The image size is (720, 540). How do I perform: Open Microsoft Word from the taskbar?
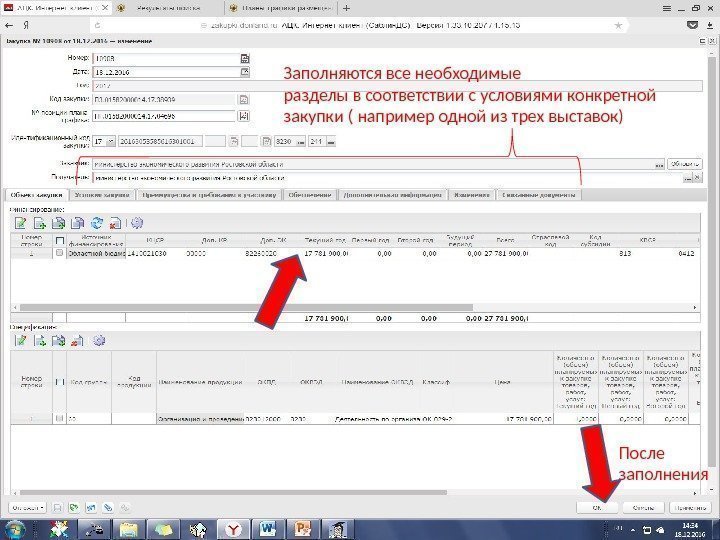(268, 529)
